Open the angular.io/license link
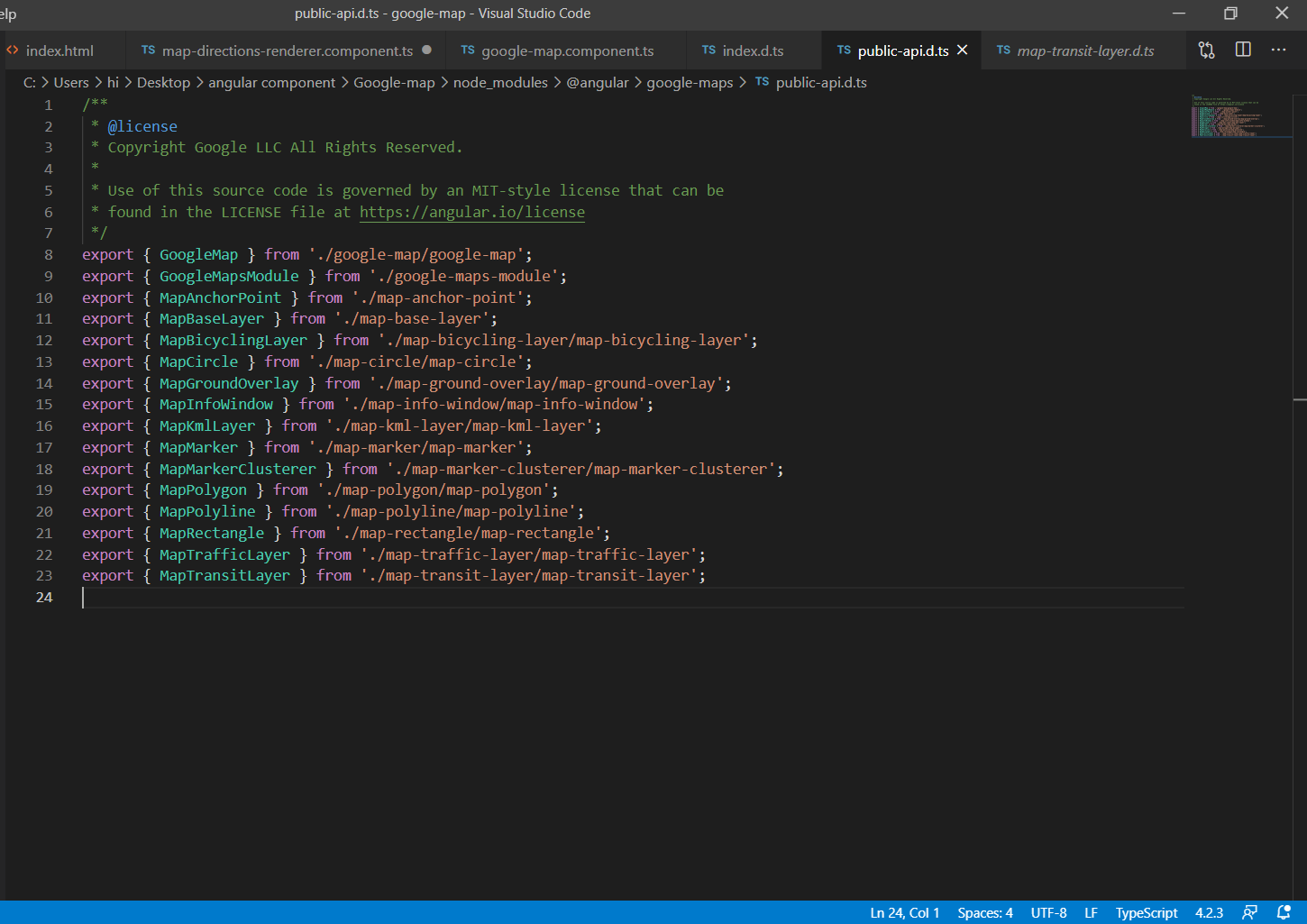This screenshot has height=924, width=1307. coord(472,212)
